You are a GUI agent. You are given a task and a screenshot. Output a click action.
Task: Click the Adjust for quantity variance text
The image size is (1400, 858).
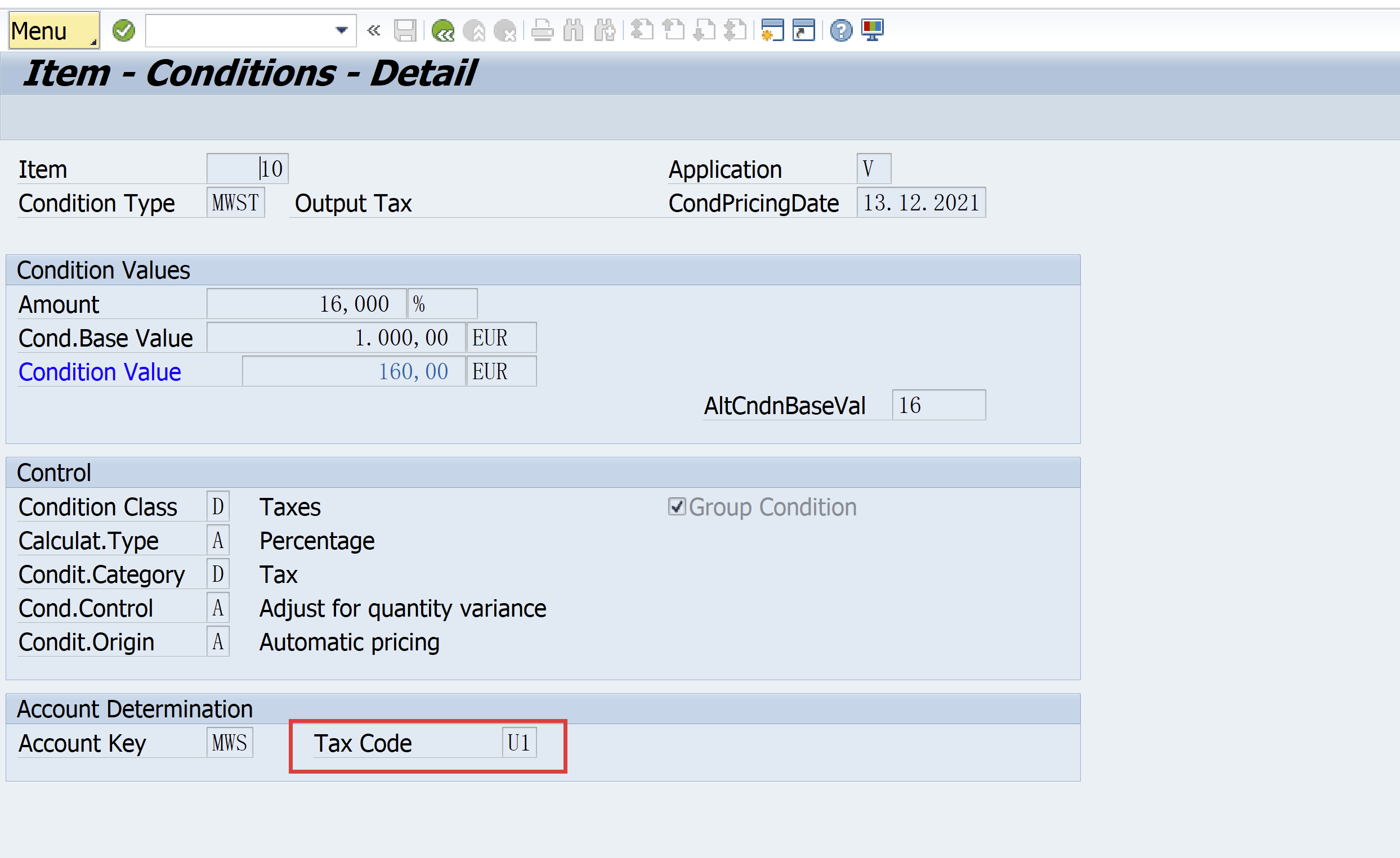point(403,609)
